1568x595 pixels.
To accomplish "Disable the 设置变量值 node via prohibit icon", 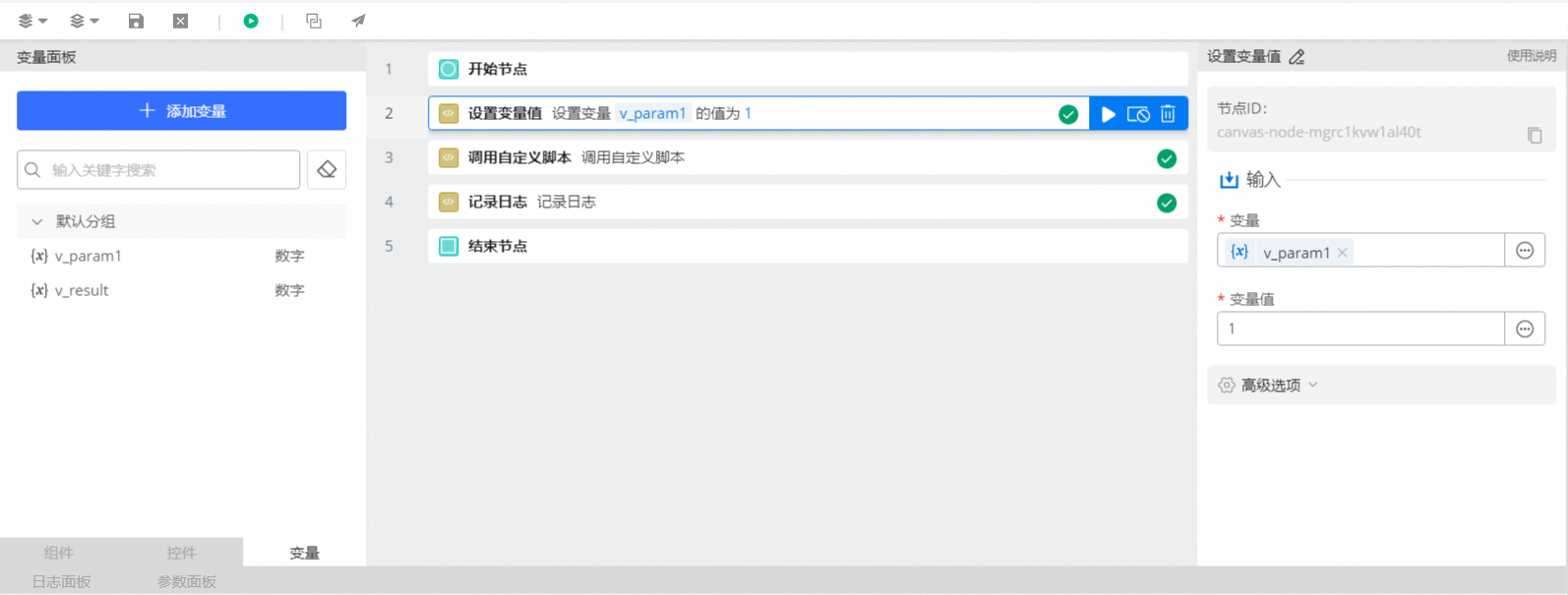I will 1138,114.
